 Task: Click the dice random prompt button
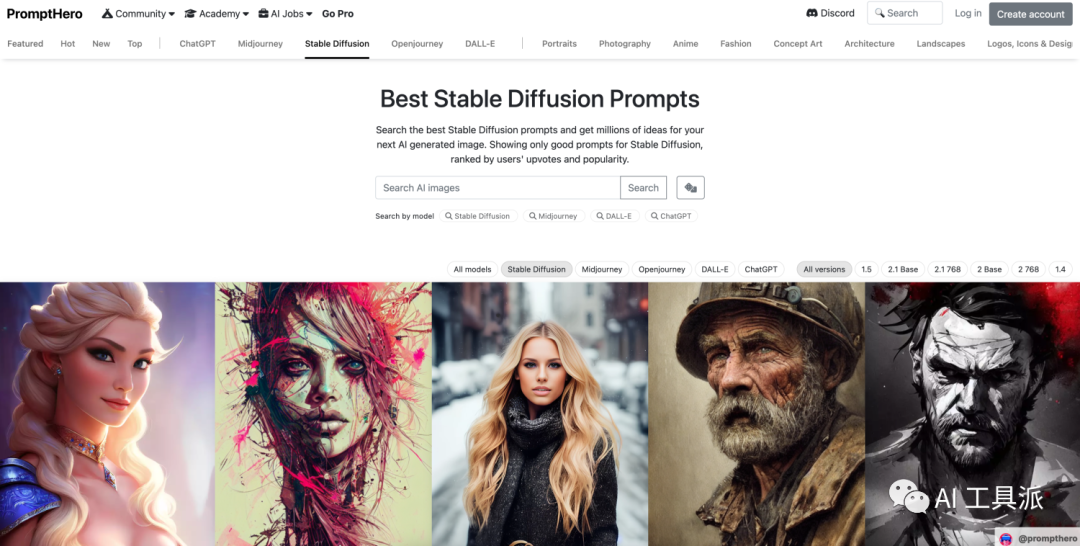pyautogui.click(x=690, y=187)
